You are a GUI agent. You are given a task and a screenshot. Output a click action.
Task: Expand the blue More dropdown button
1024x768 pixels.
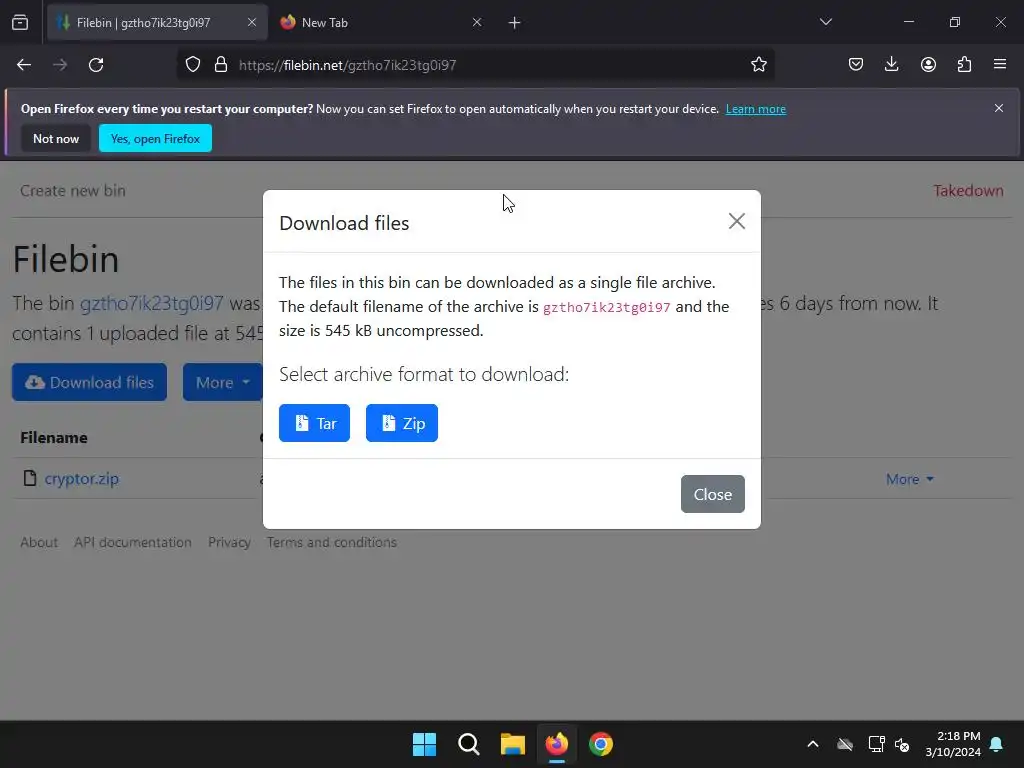[x=223, y=382]
